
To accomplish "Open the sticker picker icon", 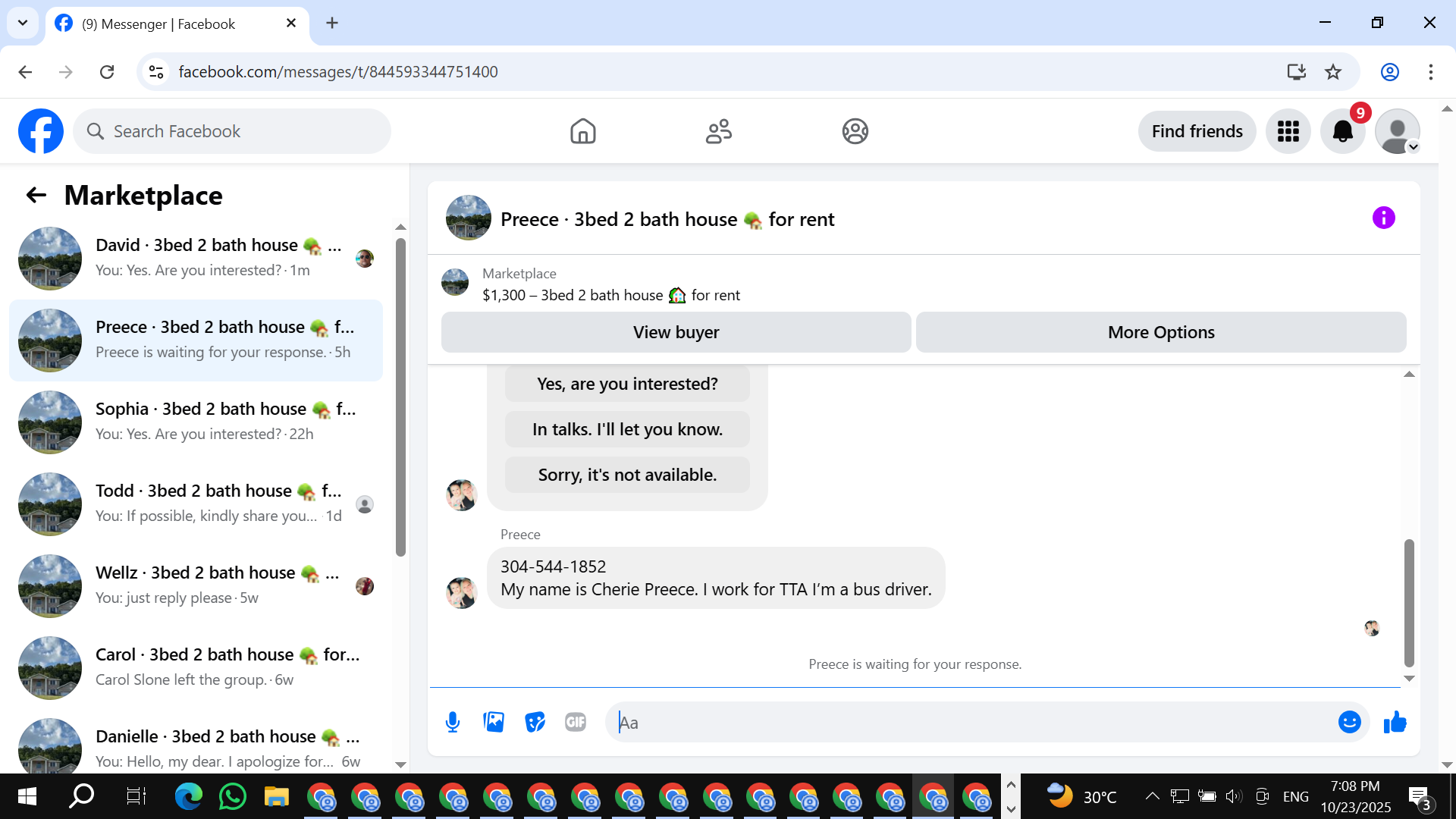I will point(535,722).
